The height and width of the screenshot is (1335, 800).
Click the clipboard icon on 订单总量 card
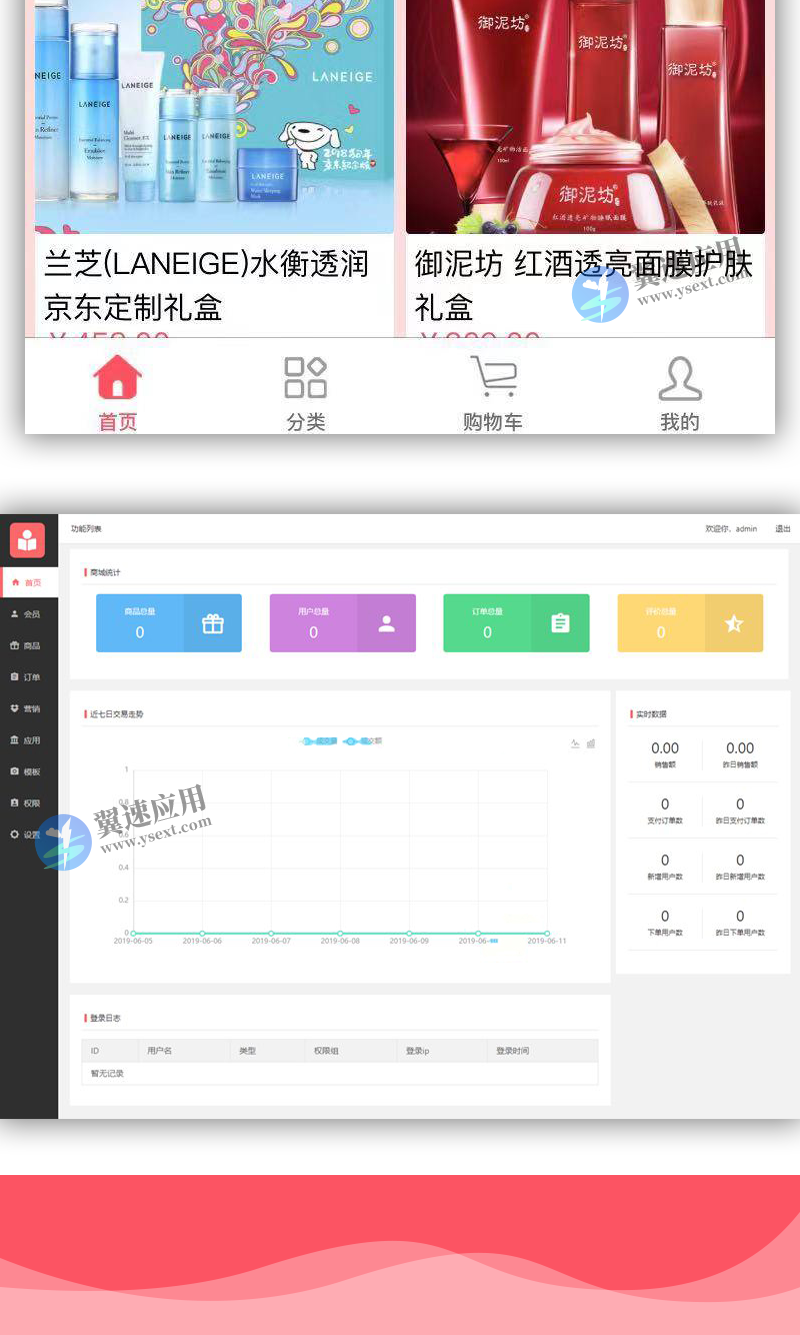560,624
